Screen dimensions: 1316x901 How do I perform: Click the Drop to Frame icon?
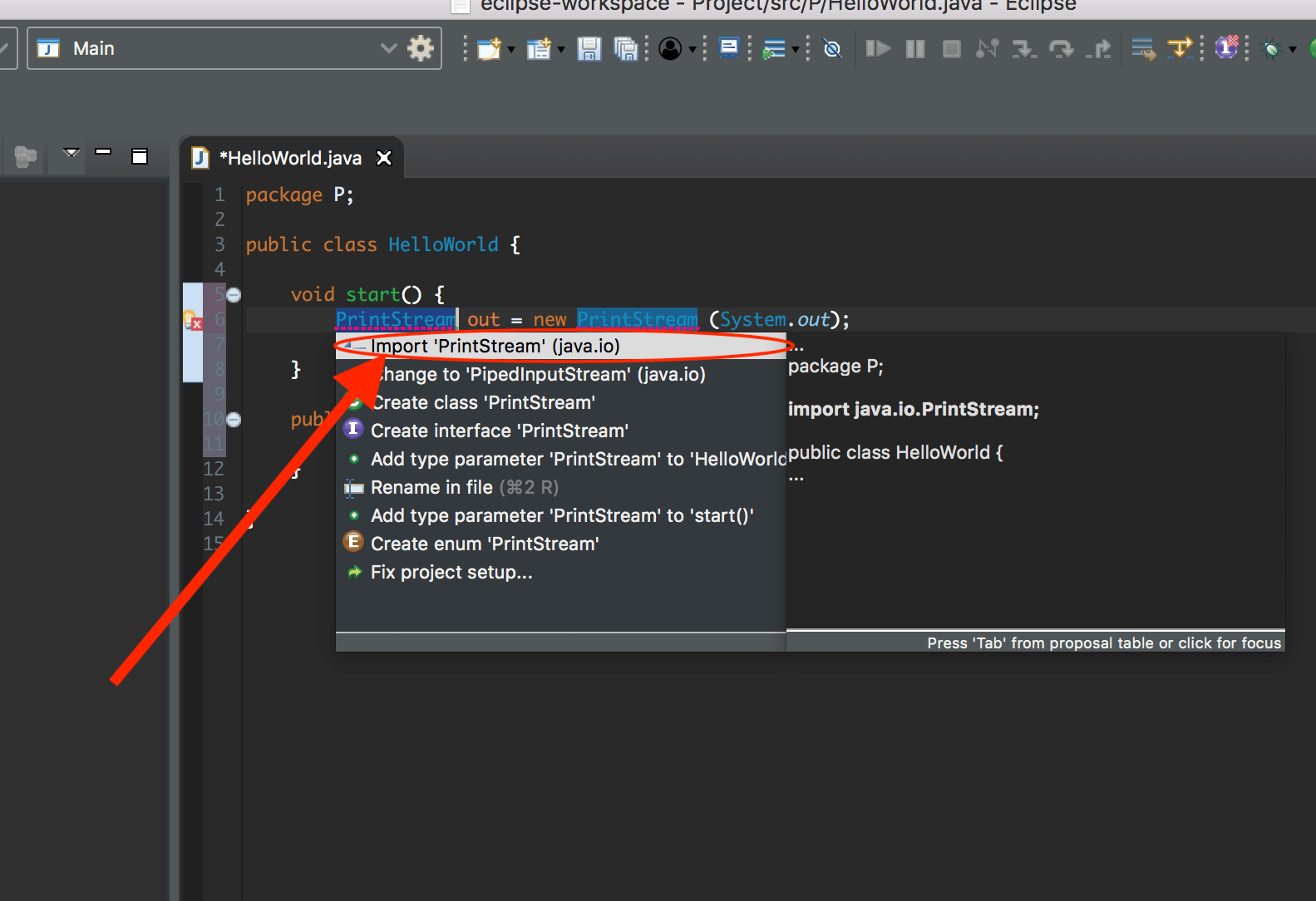tap(1144, 49)
